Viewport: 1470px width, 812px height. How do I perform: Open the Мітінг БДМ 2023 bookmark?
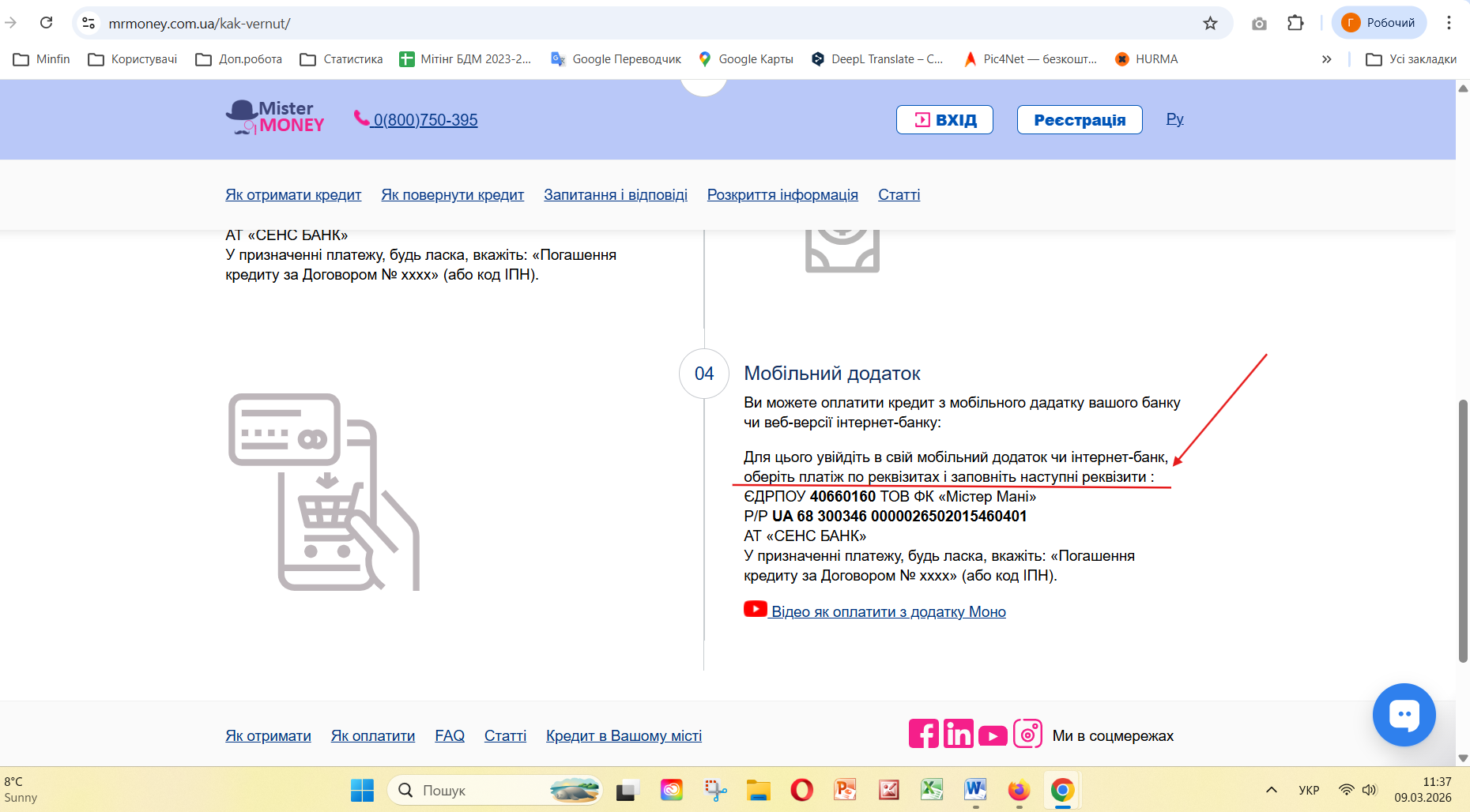tap(465, 59)
